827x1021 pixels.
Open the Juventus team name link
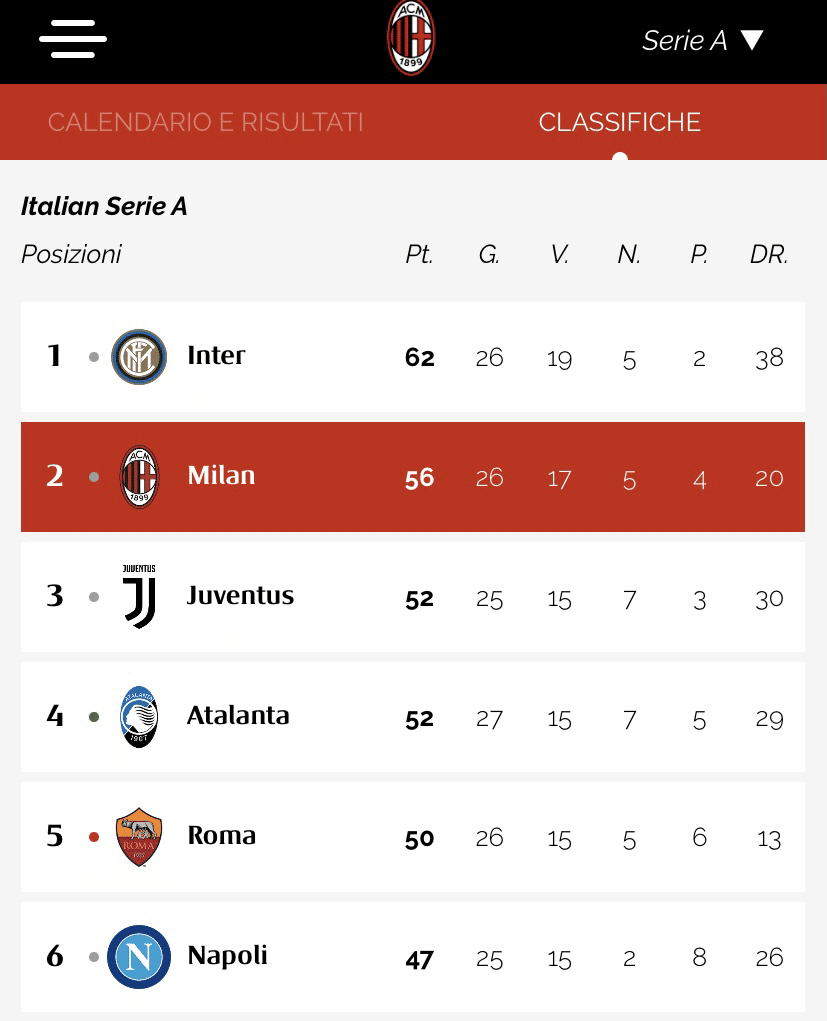pos(240,595)
